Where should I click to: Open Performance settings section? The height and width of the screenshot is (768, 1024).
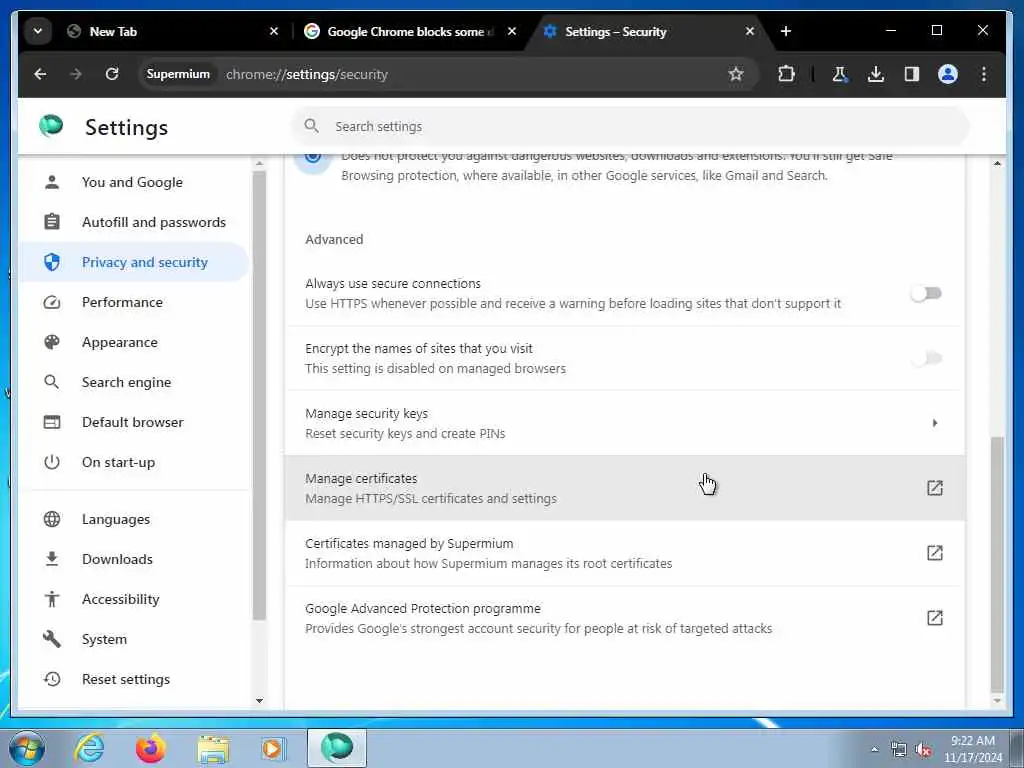(133, 302)
